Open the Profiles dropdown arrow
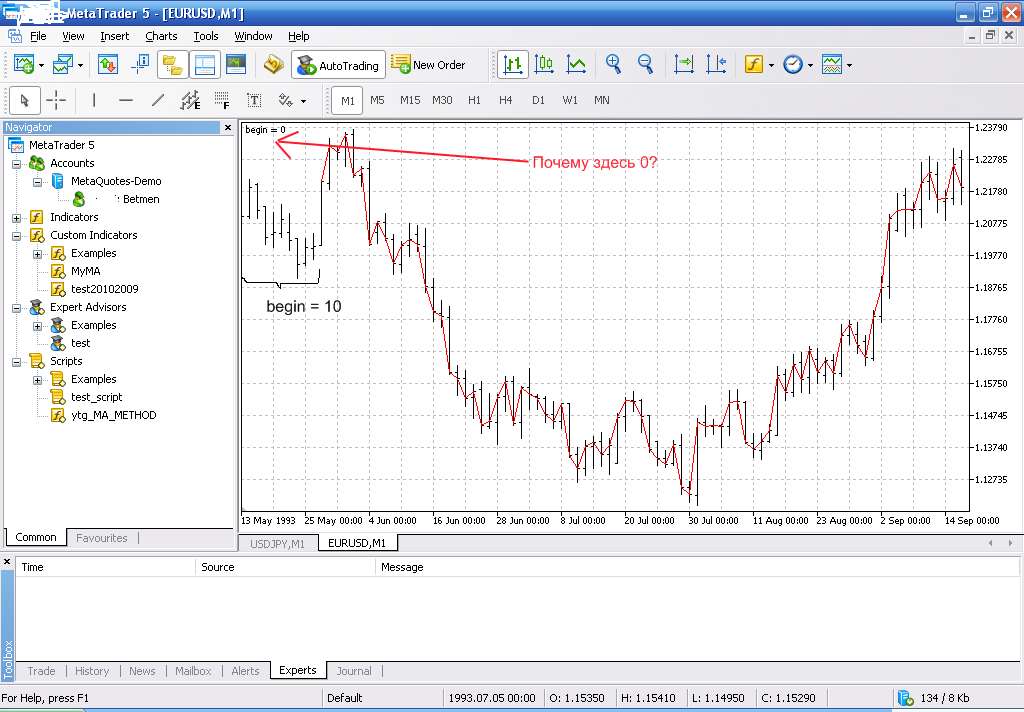Viewport: 1024px width, 712px height. (80, 65)
